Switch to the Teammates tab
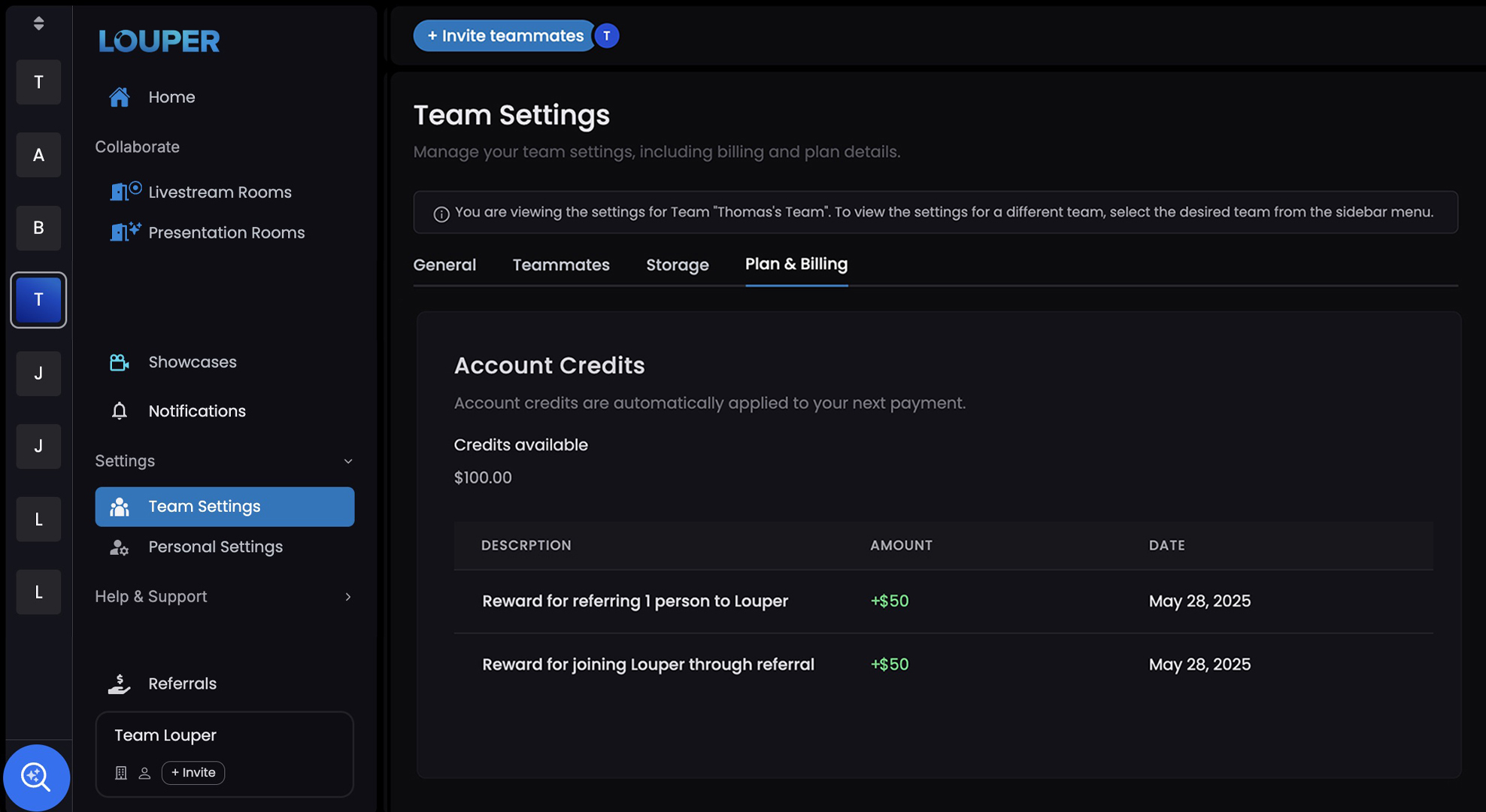 [561, 265]
